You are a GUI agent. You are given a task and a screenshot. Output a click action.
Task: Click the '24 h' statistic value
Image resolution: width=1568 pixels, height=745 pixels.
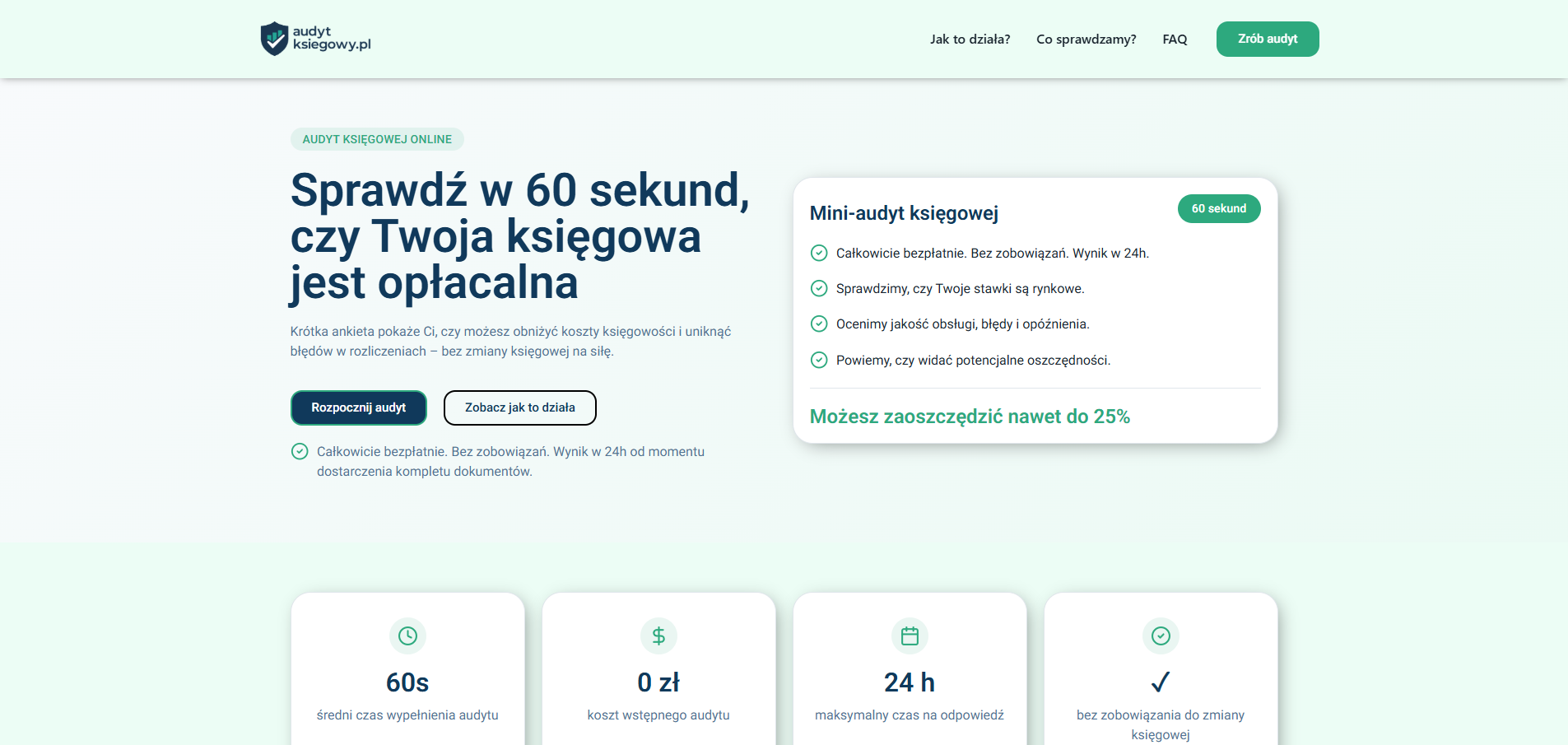[910, 682]
